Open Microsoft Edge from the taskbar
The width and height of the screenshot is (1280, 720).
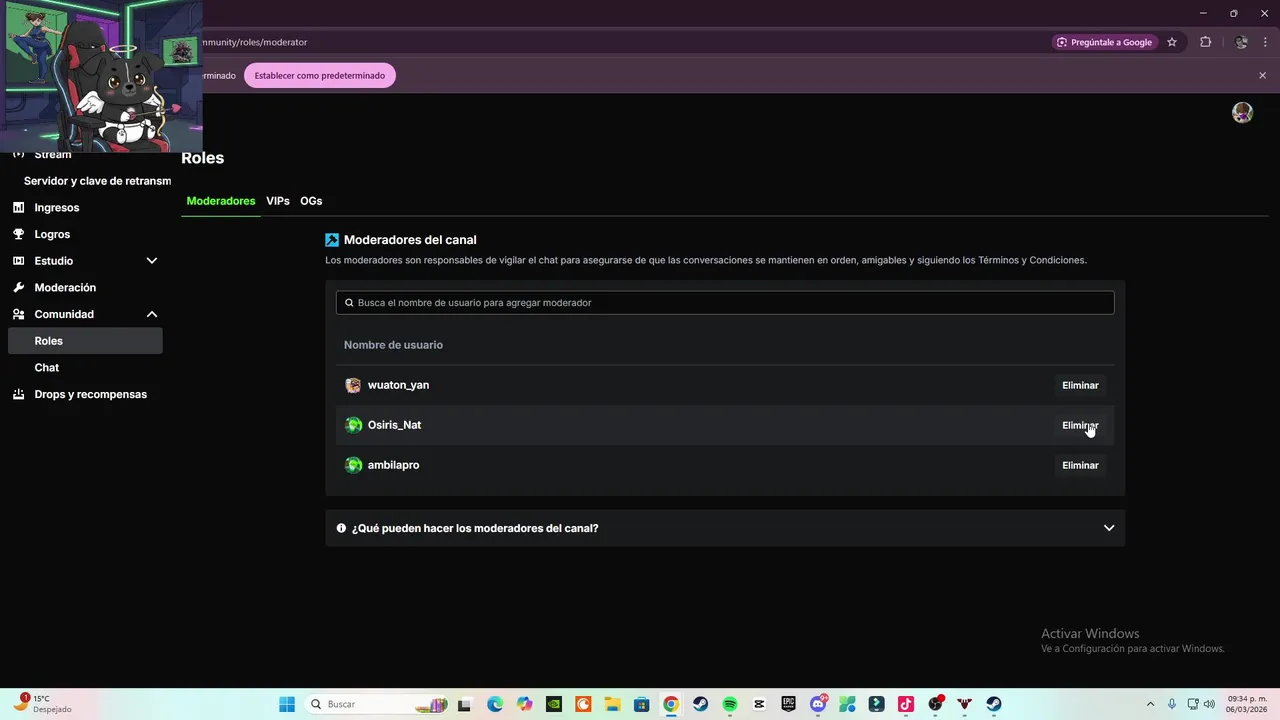[495, 704]
